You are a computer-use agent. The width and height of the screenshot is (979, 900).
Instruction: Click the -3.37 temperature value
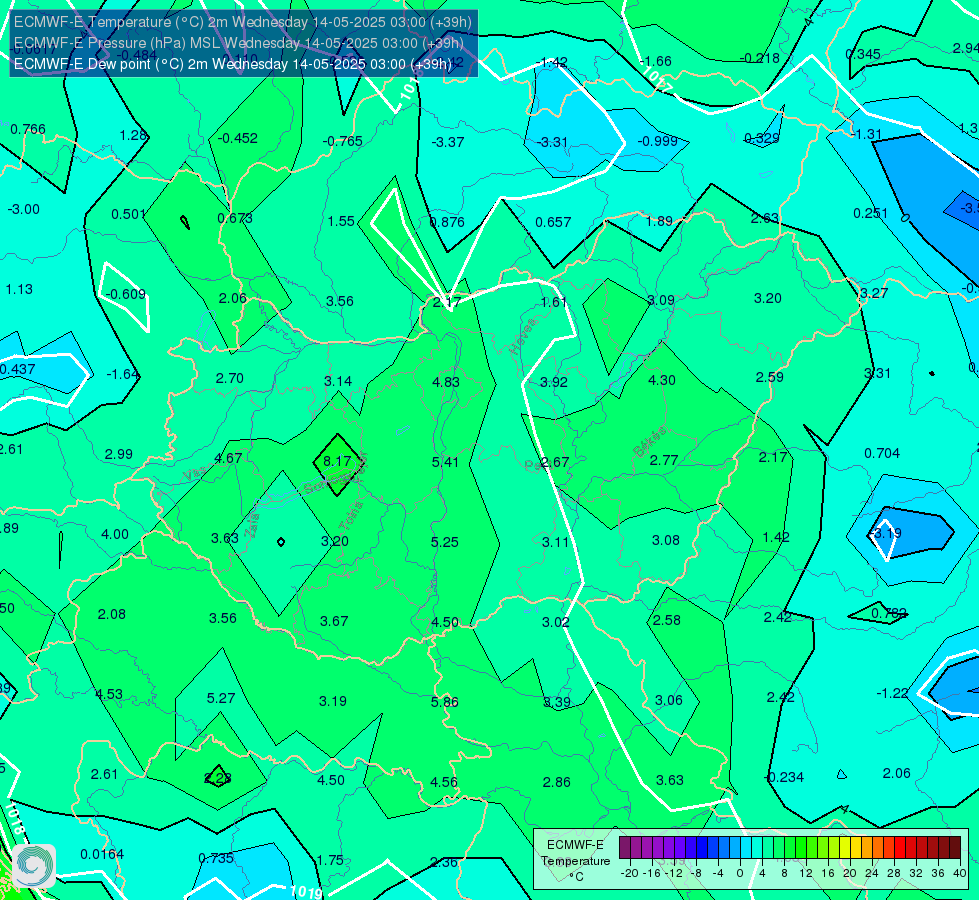pos(448,142)
